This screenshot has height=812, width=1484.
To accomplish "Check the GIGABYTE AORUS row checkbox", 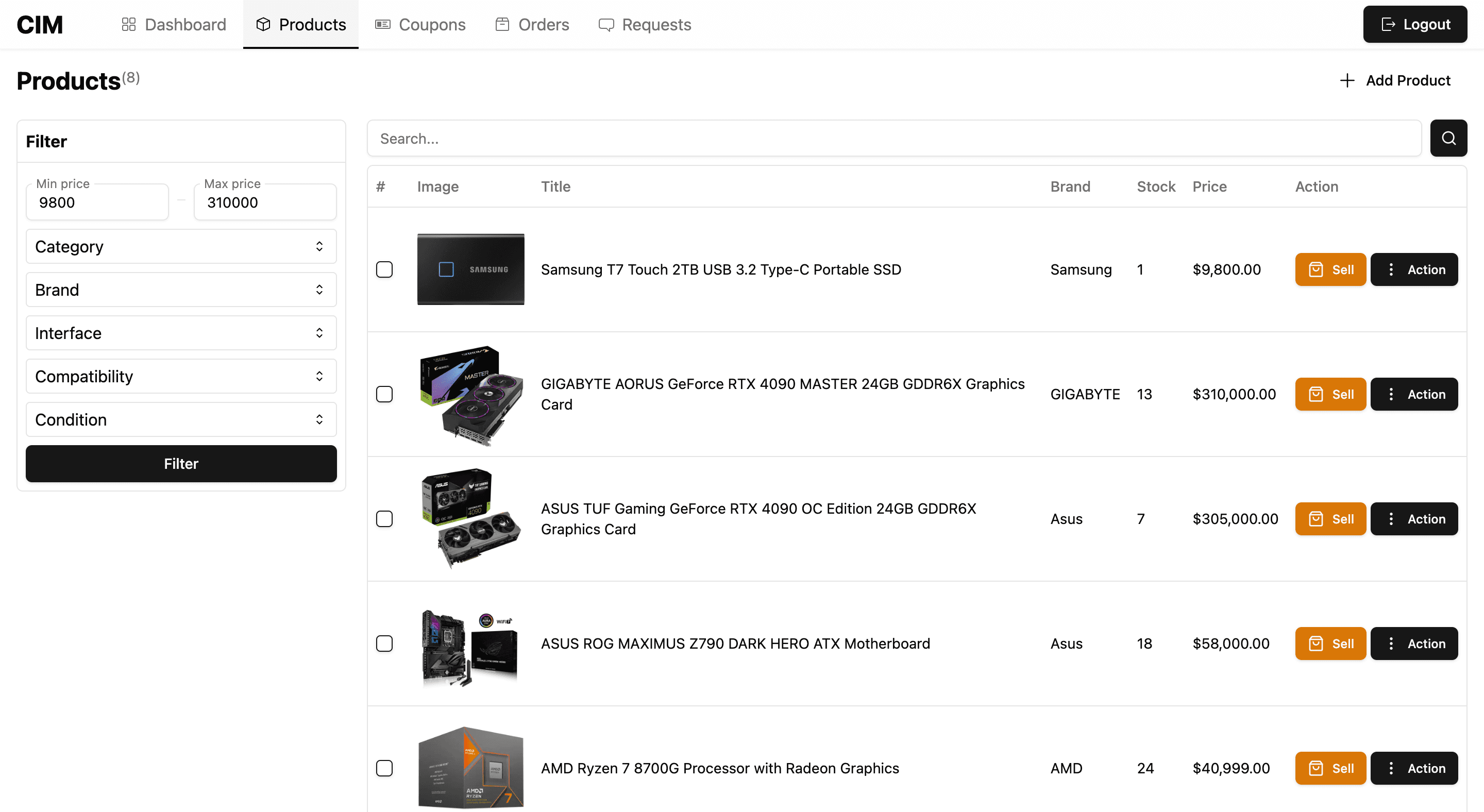I will point(384,395).
